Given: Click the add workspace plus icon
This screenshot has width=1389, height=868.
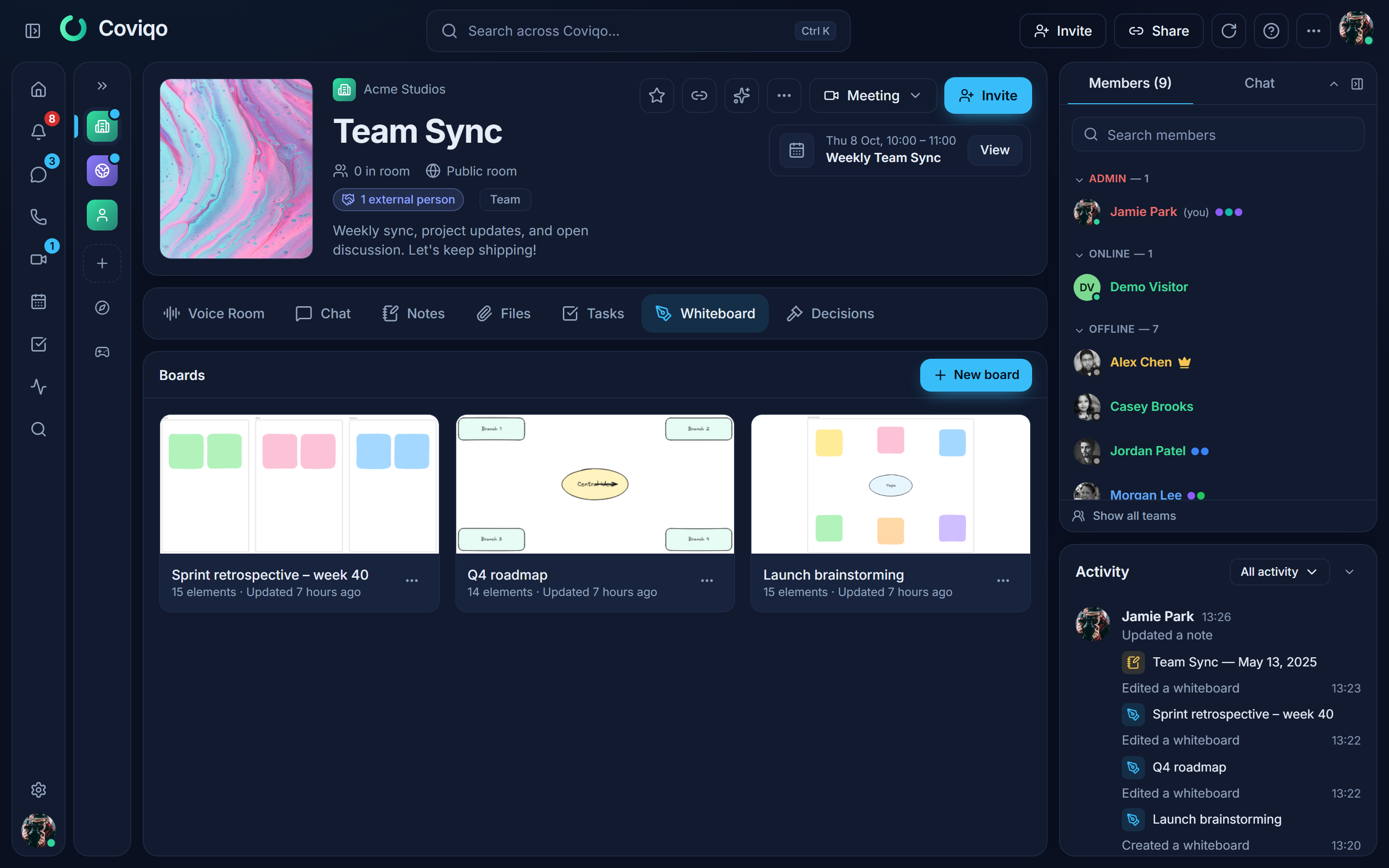Looking at the screenshot, I should [x=102, y=263].
